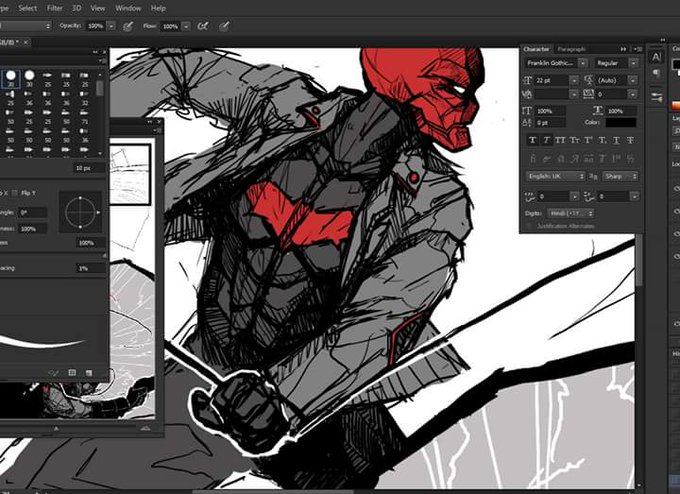The width and height of the screenshot is (680, 494).
Task: Toggle Faux Bold text style
Action: point(533,140)
